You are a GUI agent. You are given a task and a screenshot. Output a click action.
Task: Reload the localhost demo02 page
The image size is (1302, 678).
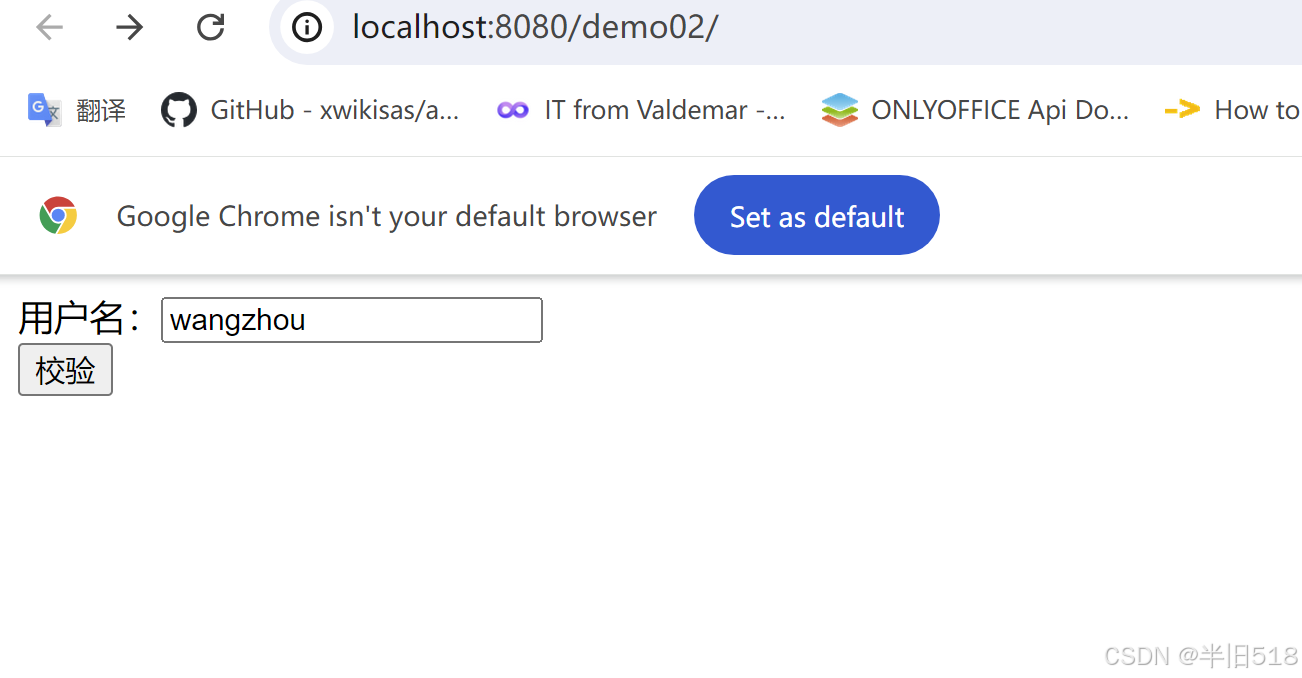pos(210,27)
